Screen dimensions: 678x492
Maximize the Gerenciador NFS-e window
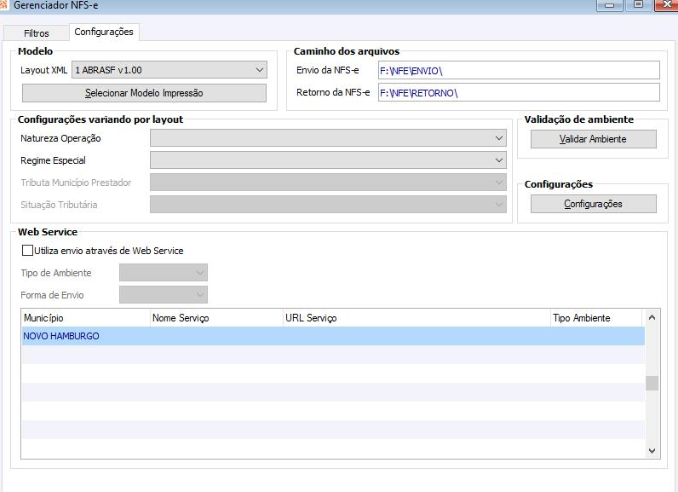coord(638,5)
